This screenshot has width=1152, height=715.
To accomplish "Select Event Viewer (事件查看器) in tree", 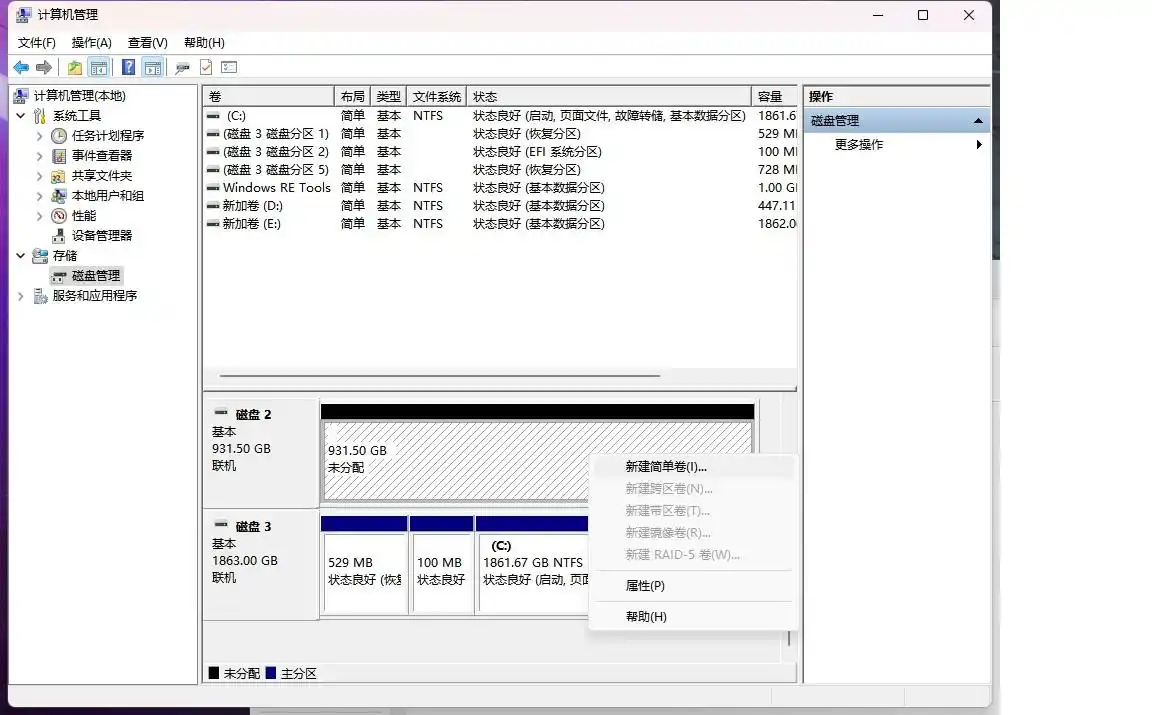I will click(x=101, y=156).
